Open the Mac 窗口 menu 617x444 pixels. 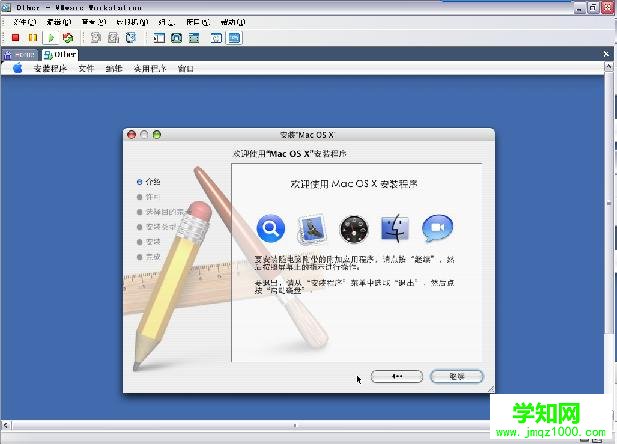pos(185,68)
